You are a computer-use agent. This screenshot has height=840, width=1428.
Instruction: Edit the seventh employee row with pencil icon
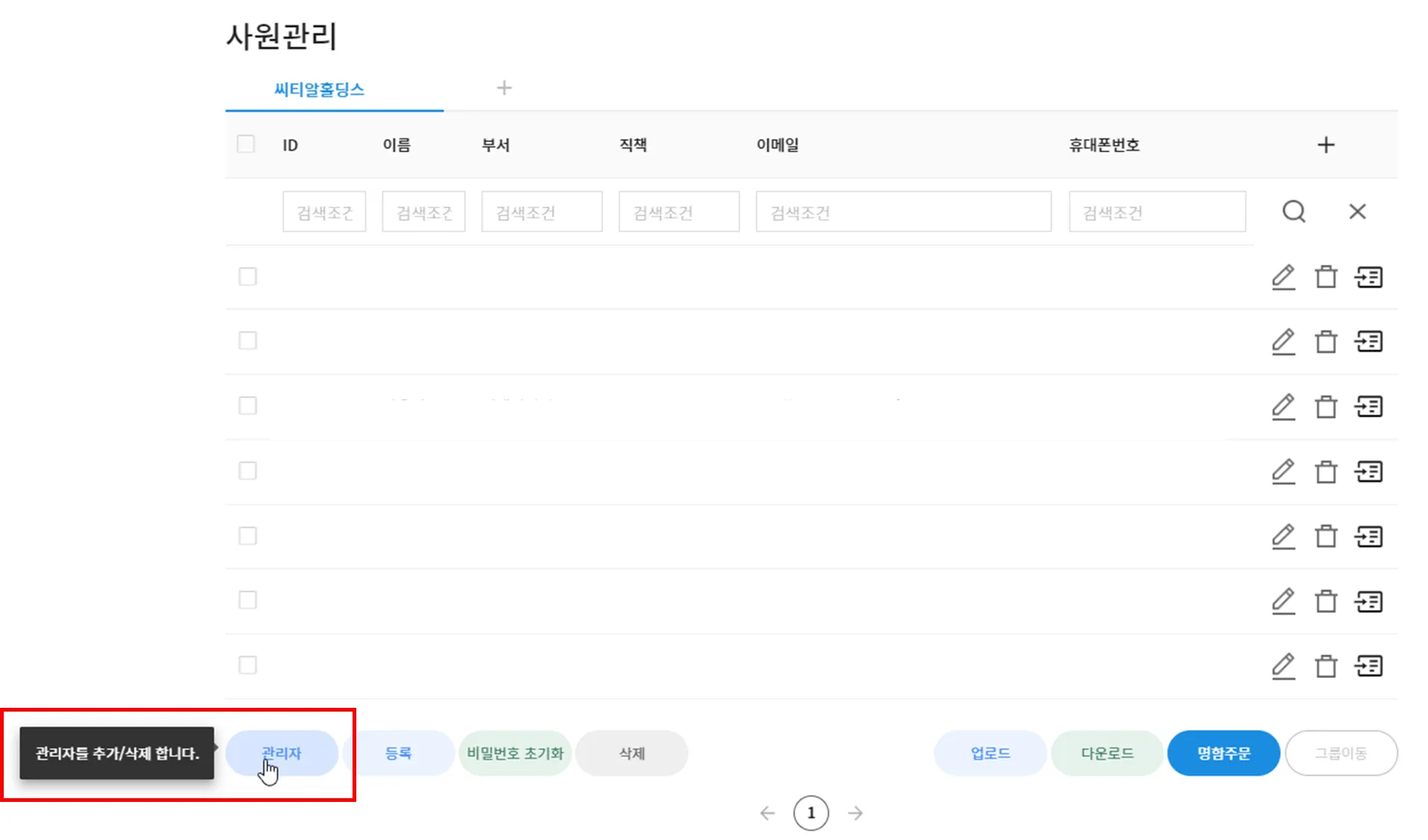click(1283, 665)
